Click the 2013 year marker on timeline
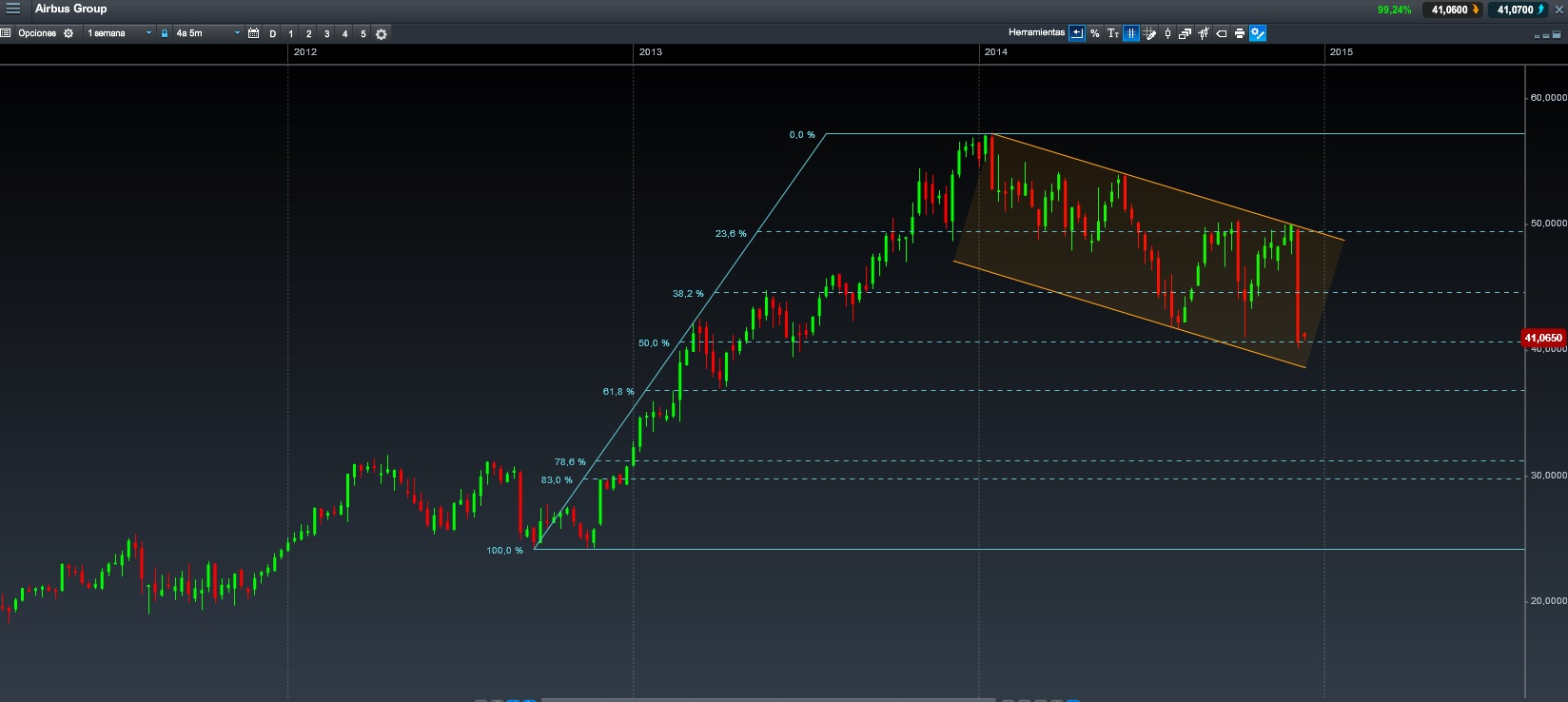1568x702 pixels. 651,51
